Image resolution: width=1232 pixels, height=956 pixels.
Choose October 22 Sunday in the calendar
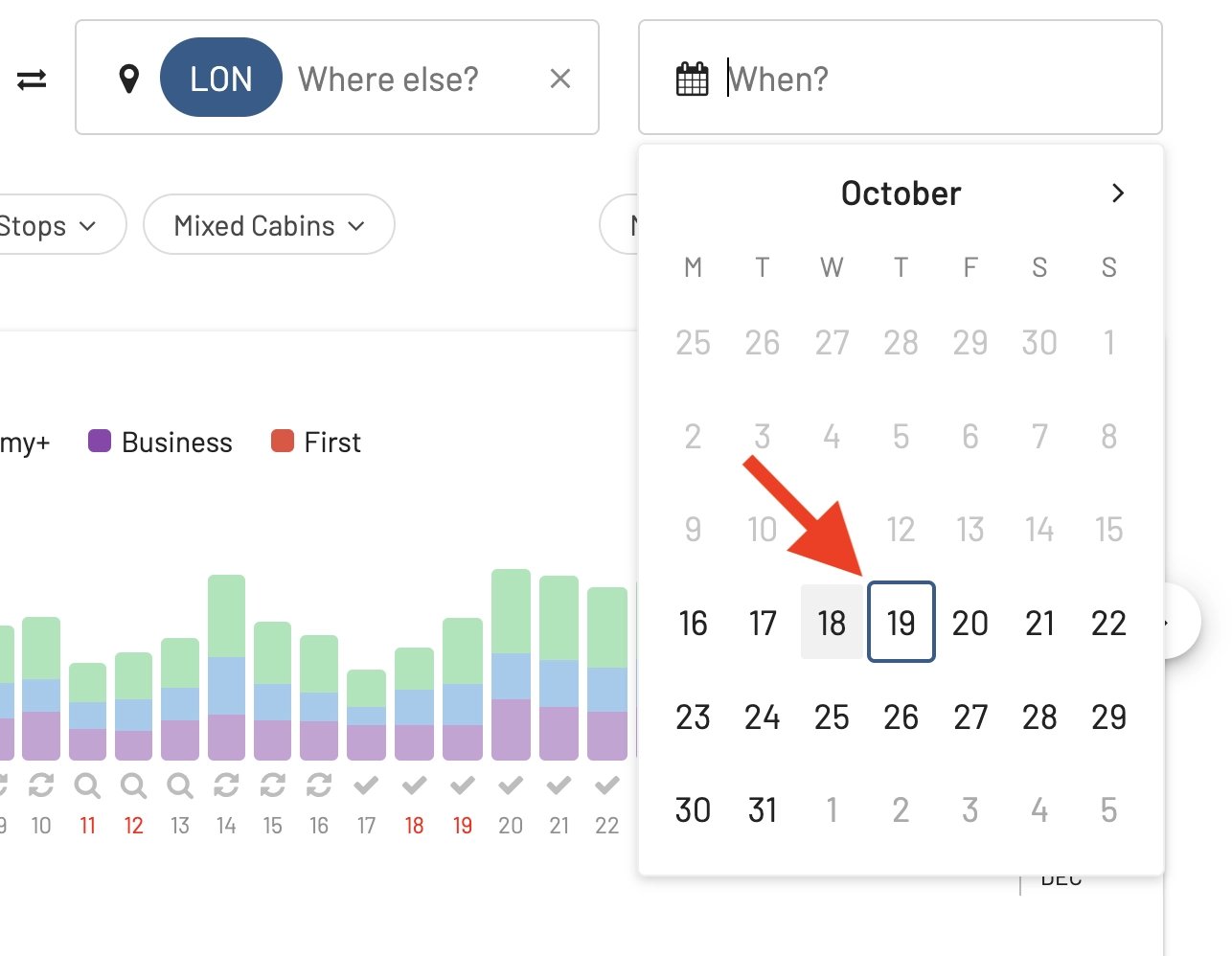1108,623
